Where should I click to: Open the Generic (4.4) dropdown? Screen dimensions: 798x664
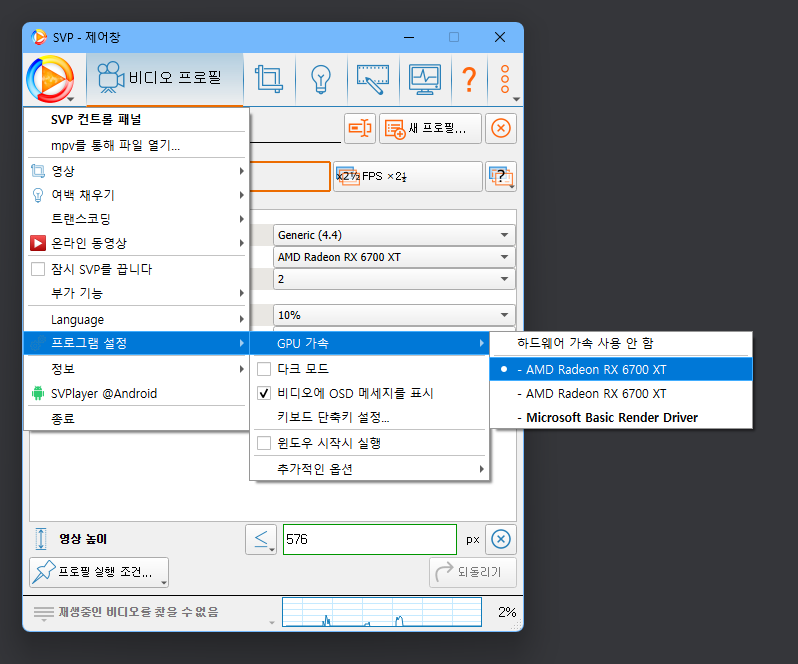click(x=394, y=235)
